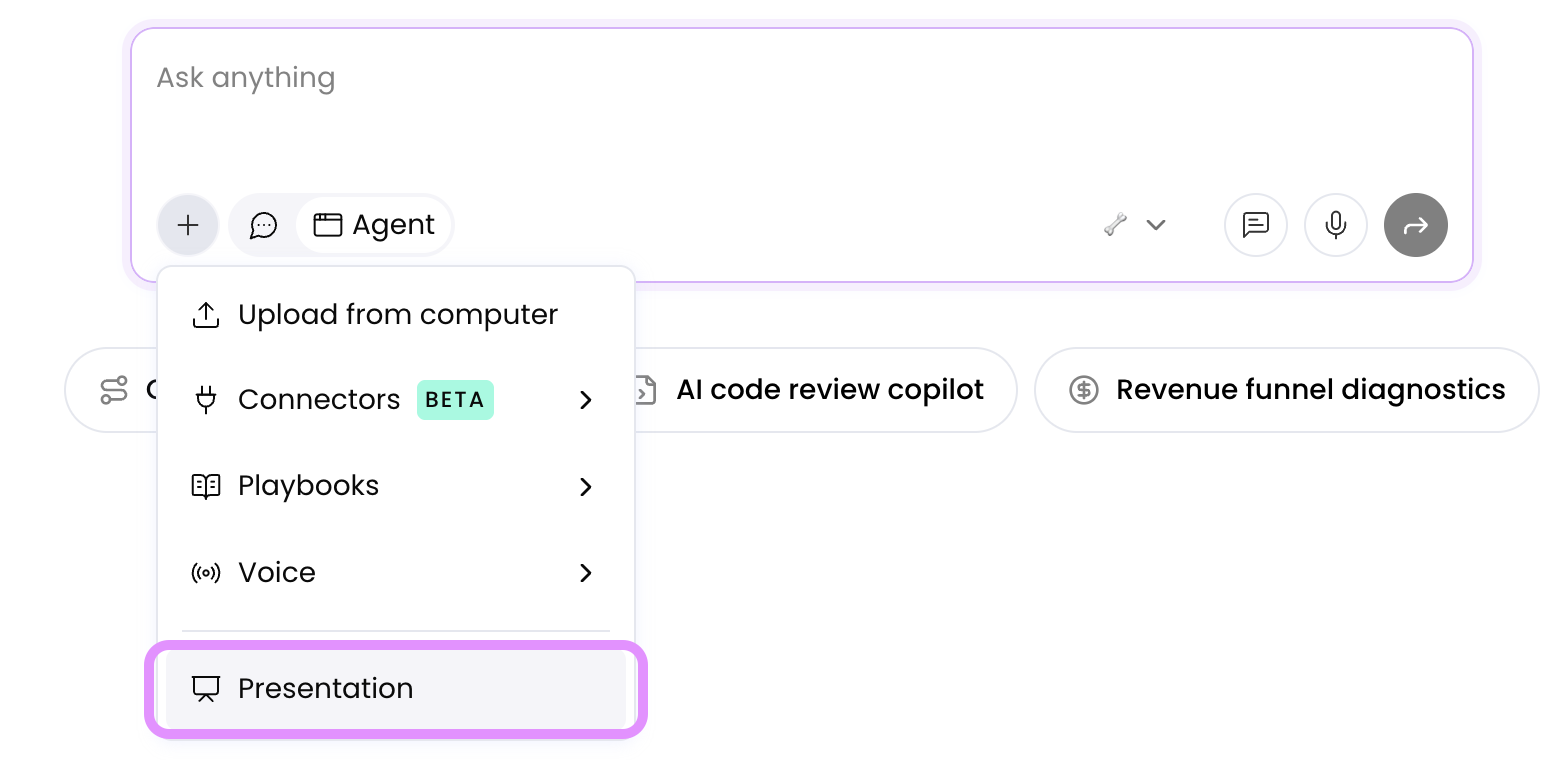The width and height of the screenshot is (1558, 760).
Task: Focus the Ask anything input field
Action: [800, 110]
